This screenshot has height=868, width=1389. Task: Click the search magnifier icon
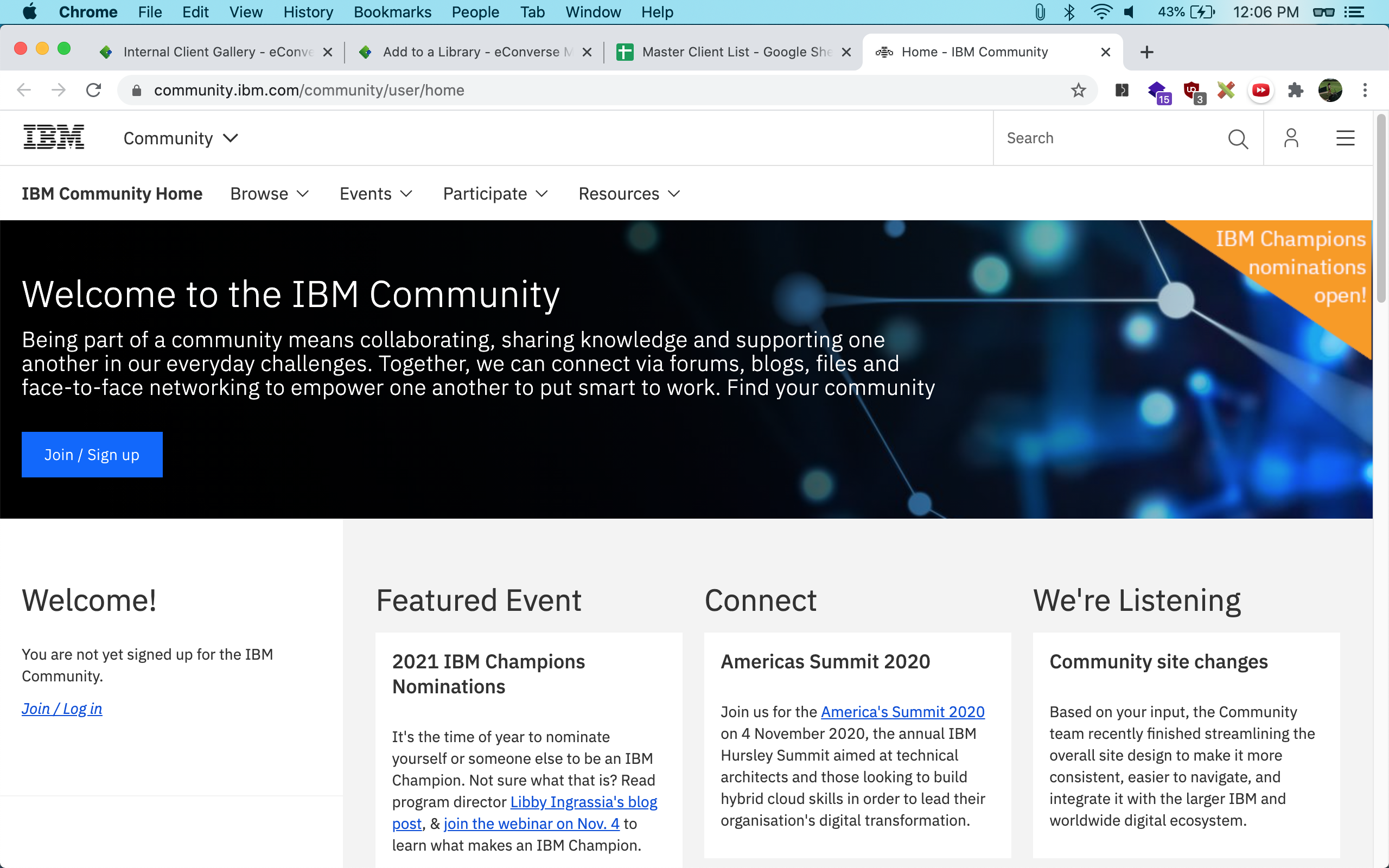coord(1238,138)
